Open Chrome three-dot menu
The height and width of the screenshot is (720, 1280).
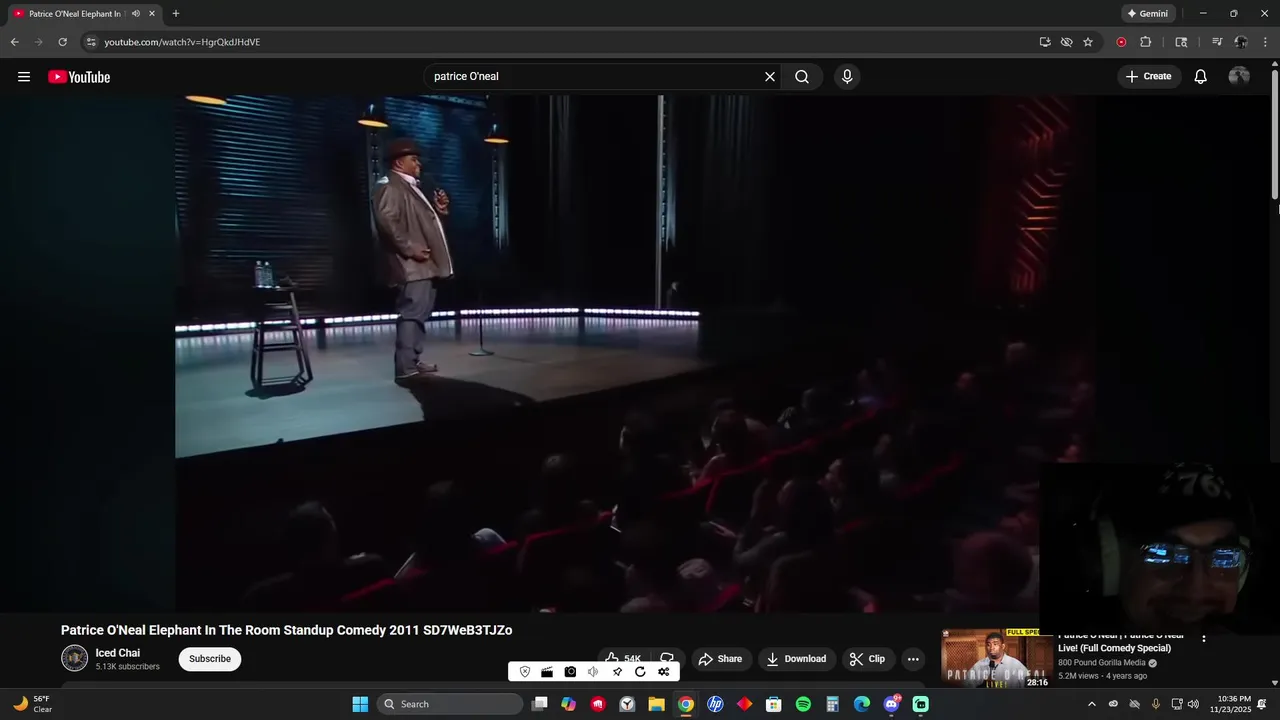pyautogui.click(x=1265, y=42)
